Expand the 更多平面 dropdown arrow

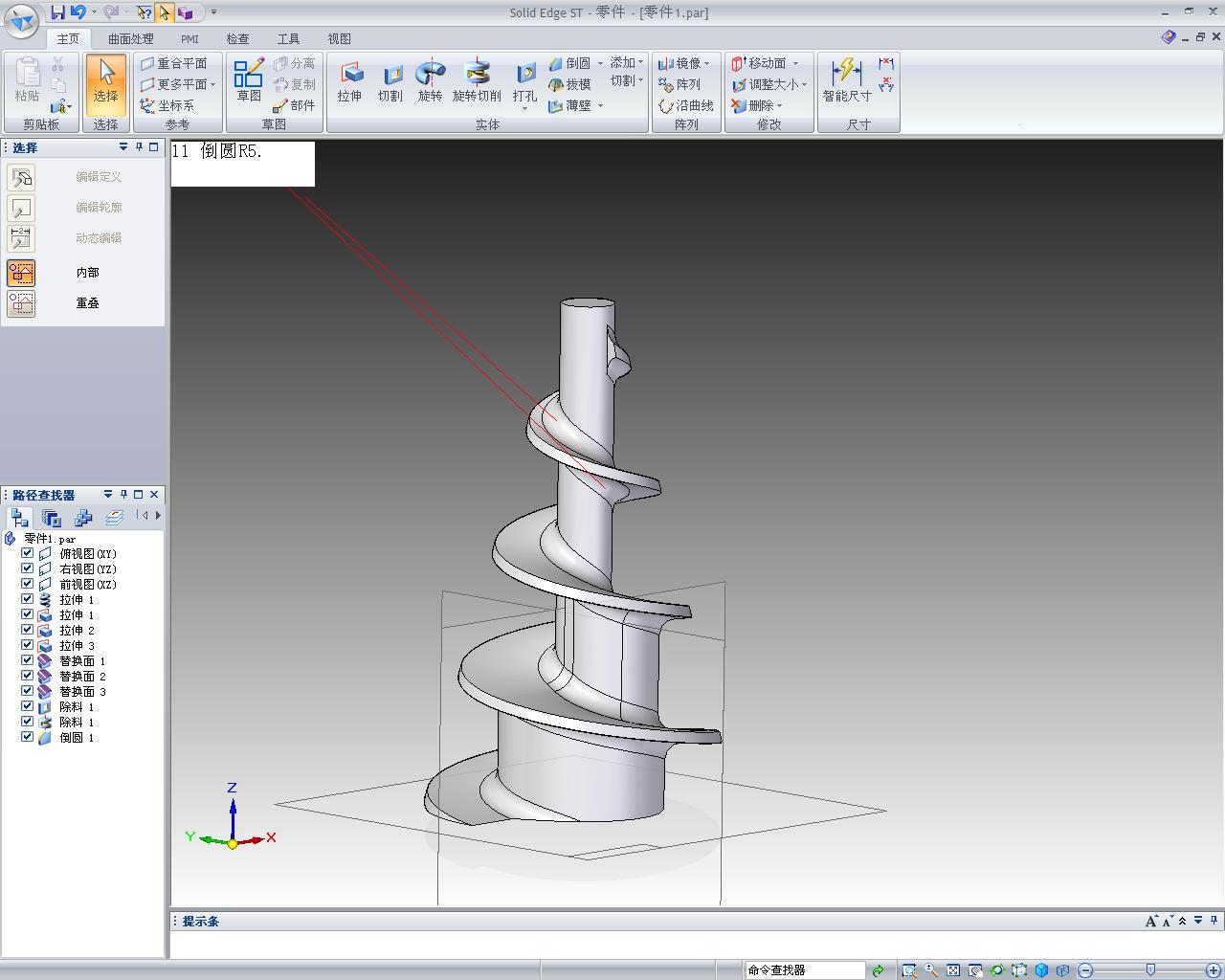pos(212,84)
